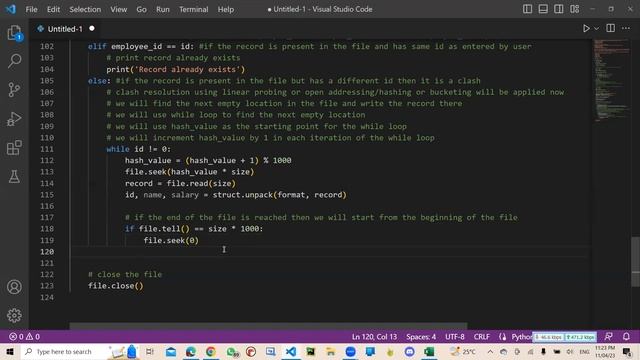Open the Testing flask view

point(14,177)
